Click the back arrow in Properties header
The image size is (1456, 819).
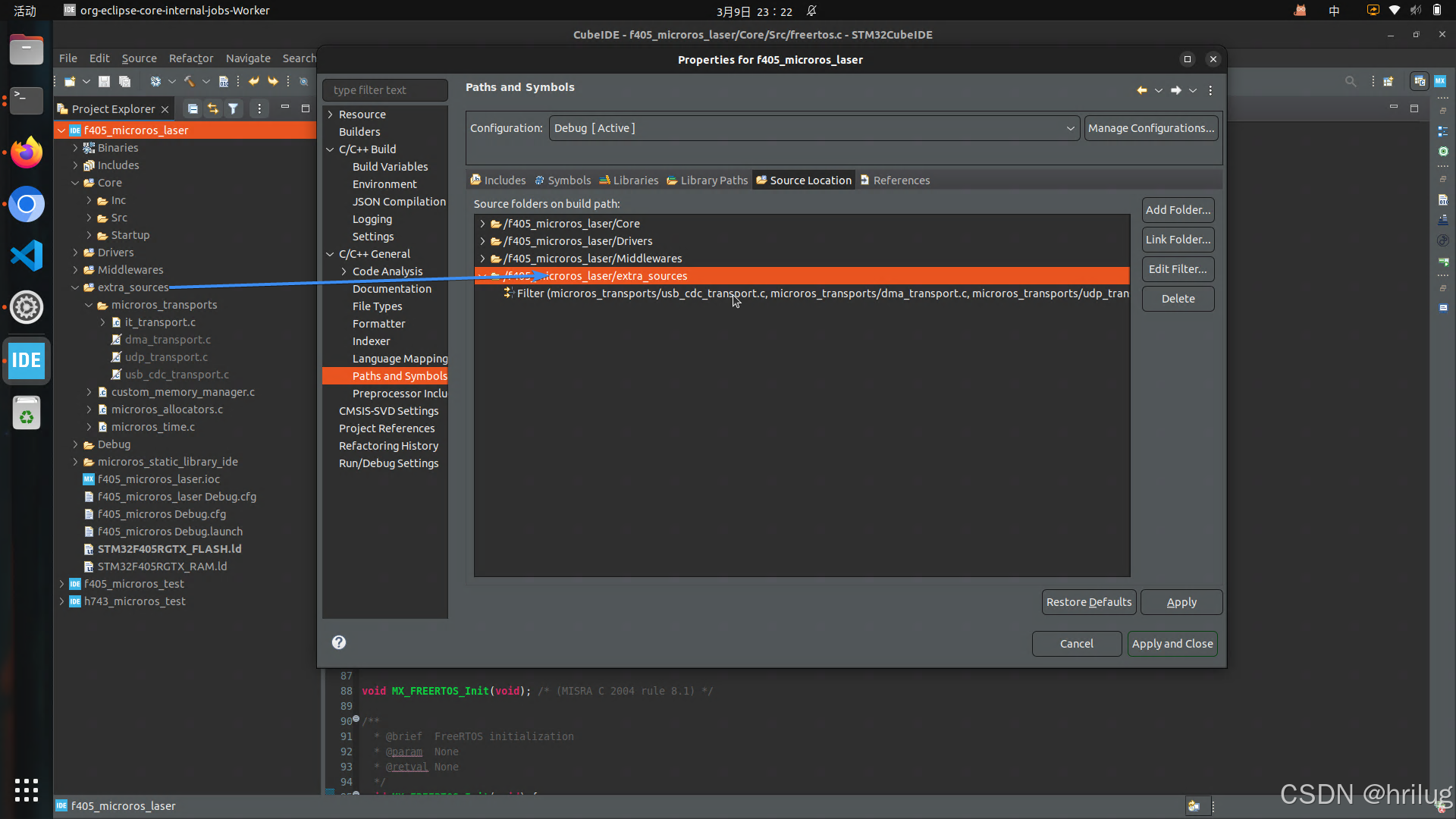click(1141, 90)
